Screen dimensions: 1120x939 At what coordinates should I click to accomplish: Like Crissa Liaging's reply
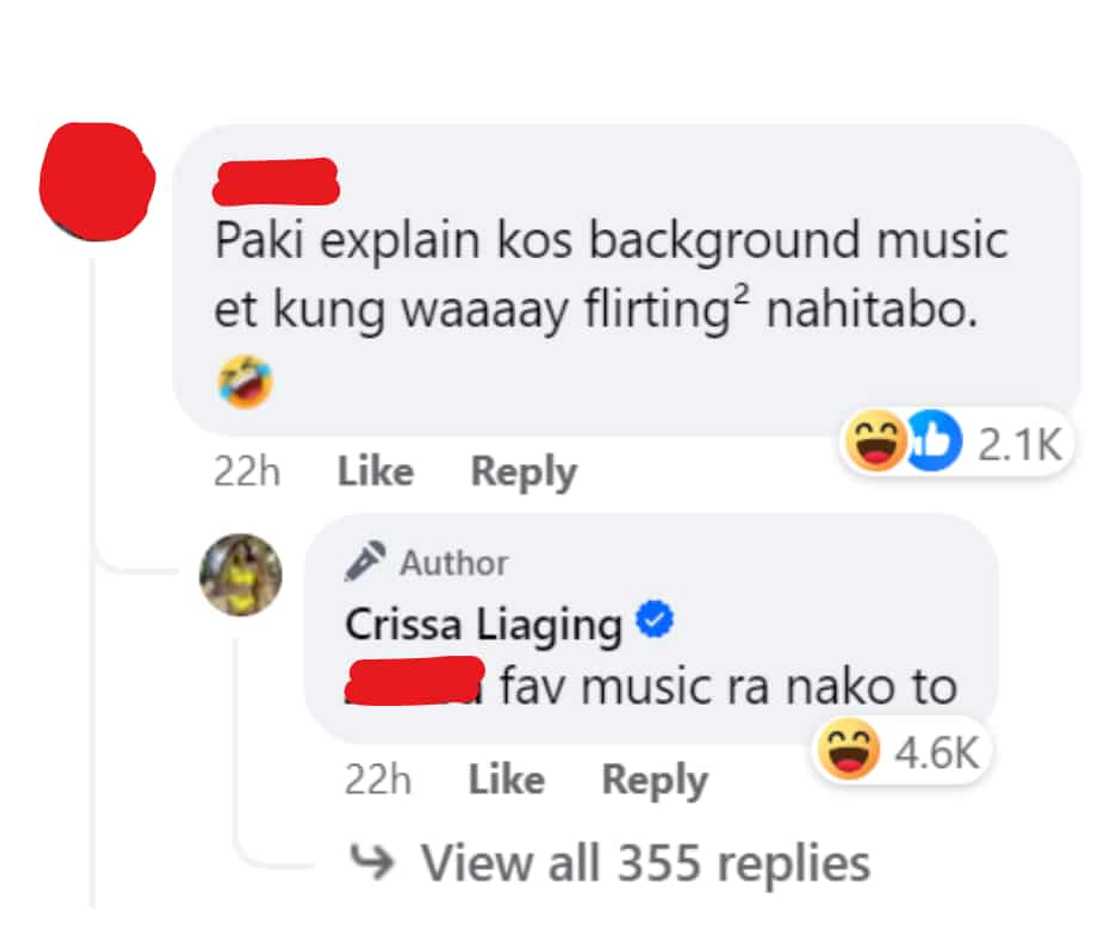(x=506, y=779)
